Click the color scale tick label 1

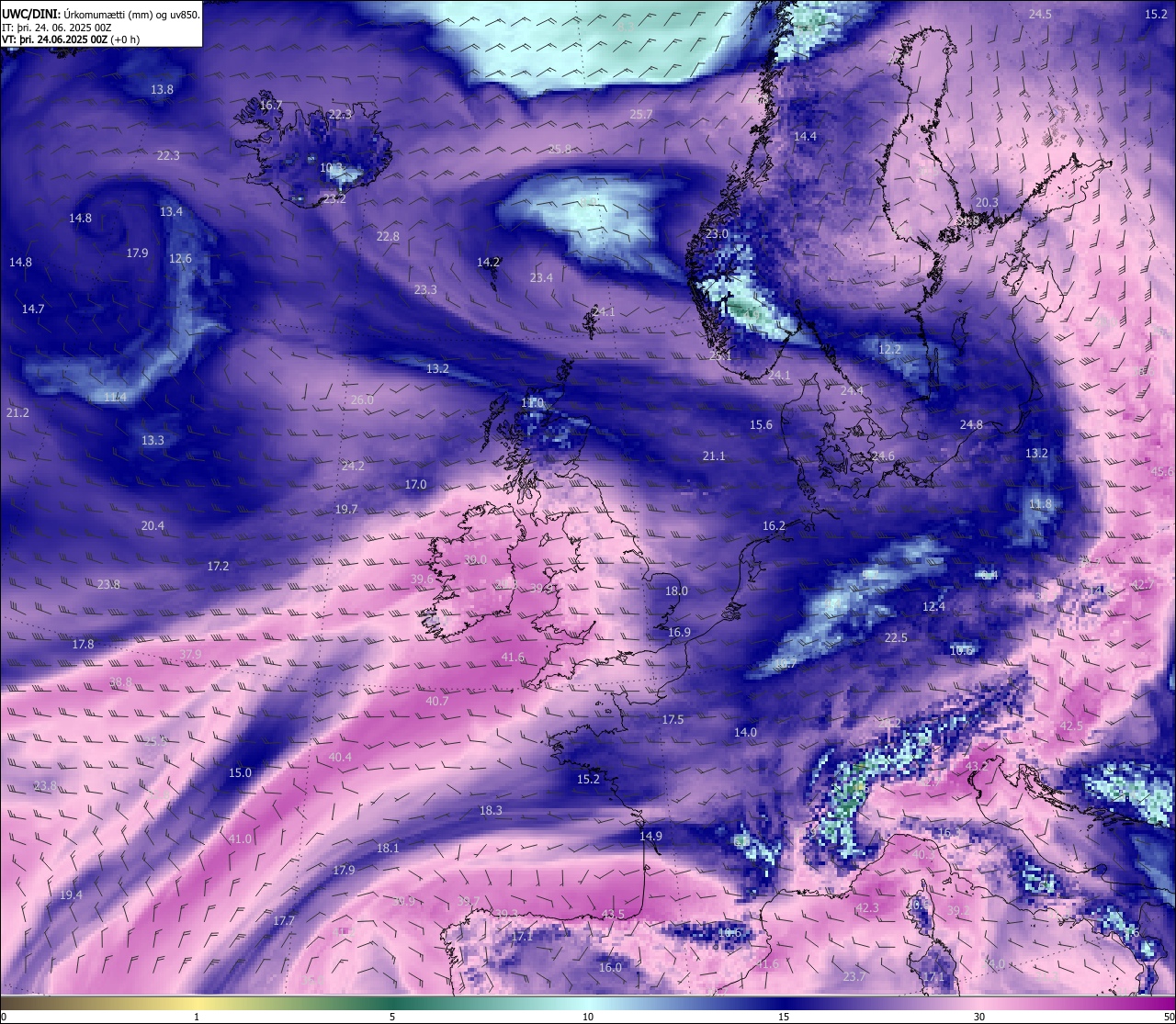pos(197,1017)
